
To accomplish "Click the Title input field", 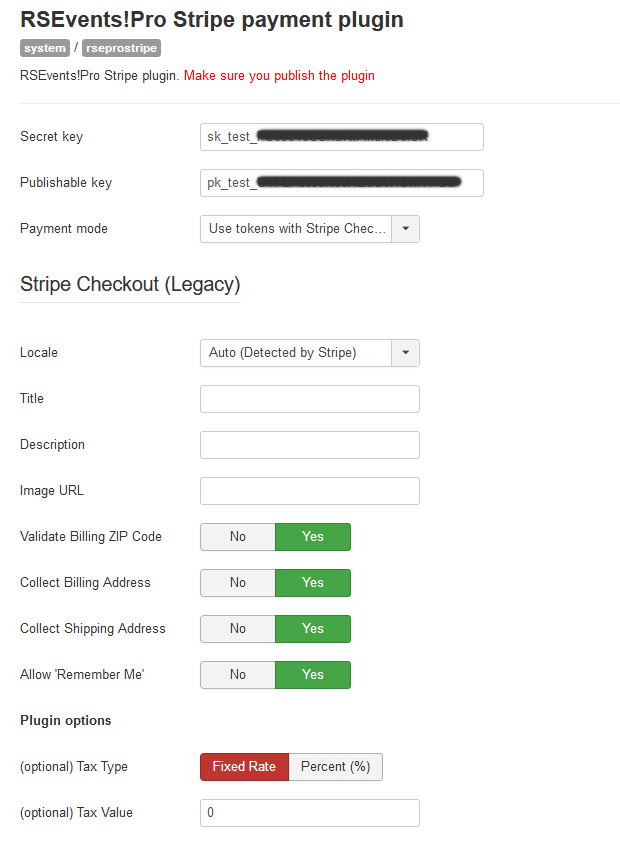I will (x=309, y=399).
